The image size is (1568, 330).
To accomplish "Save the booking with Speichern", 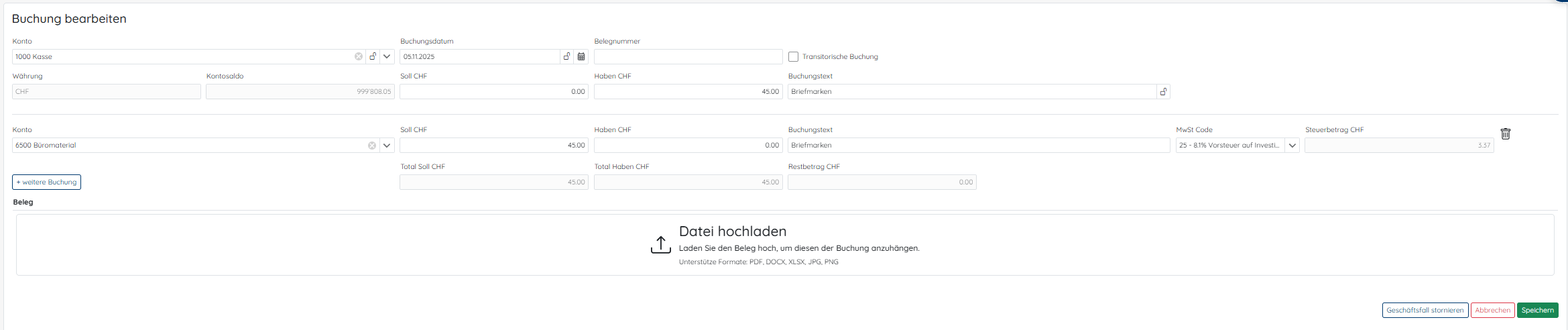I will pyautogui.click(x=1537, y=311).
